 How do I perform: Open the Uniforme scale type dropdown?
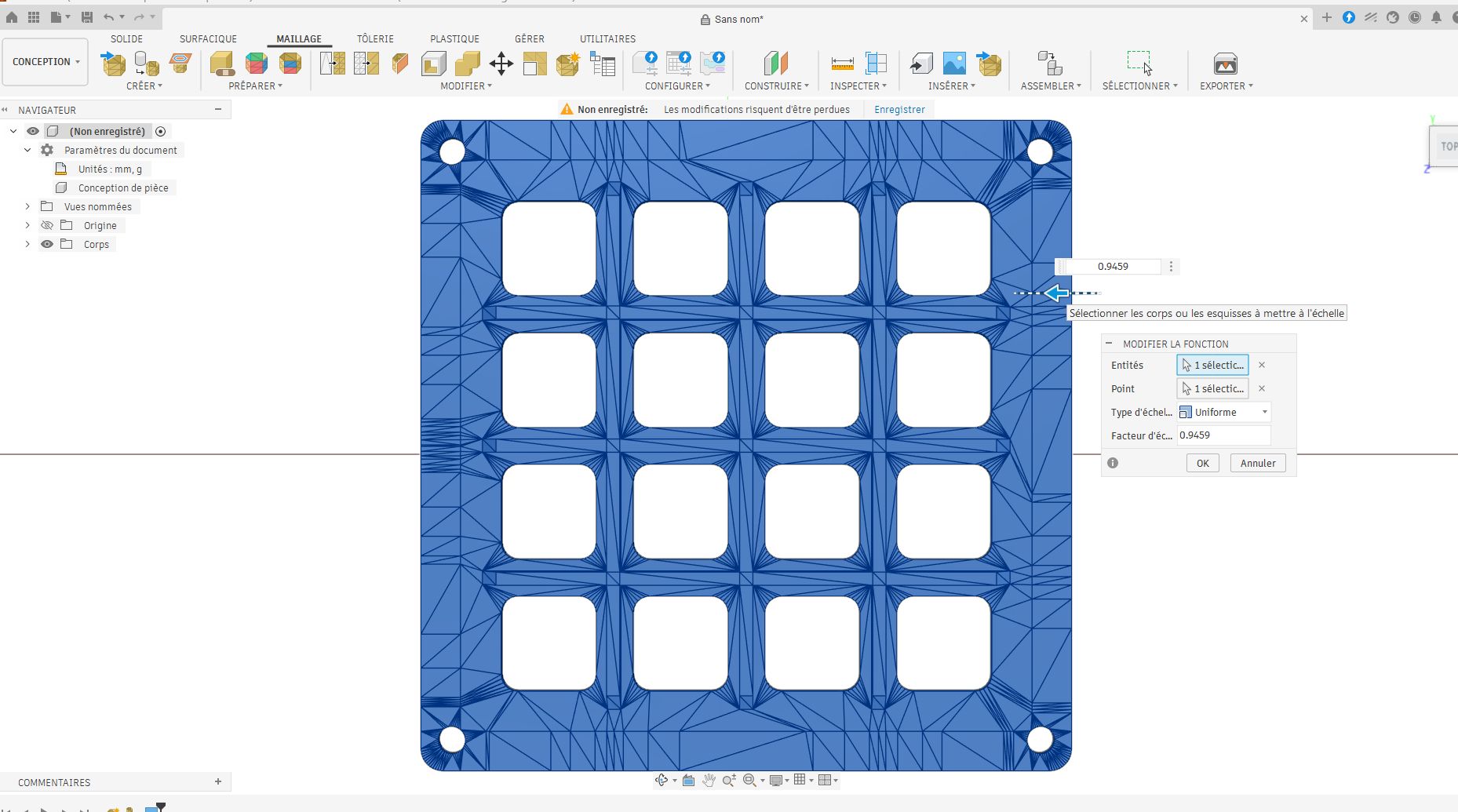point(1224,412)
